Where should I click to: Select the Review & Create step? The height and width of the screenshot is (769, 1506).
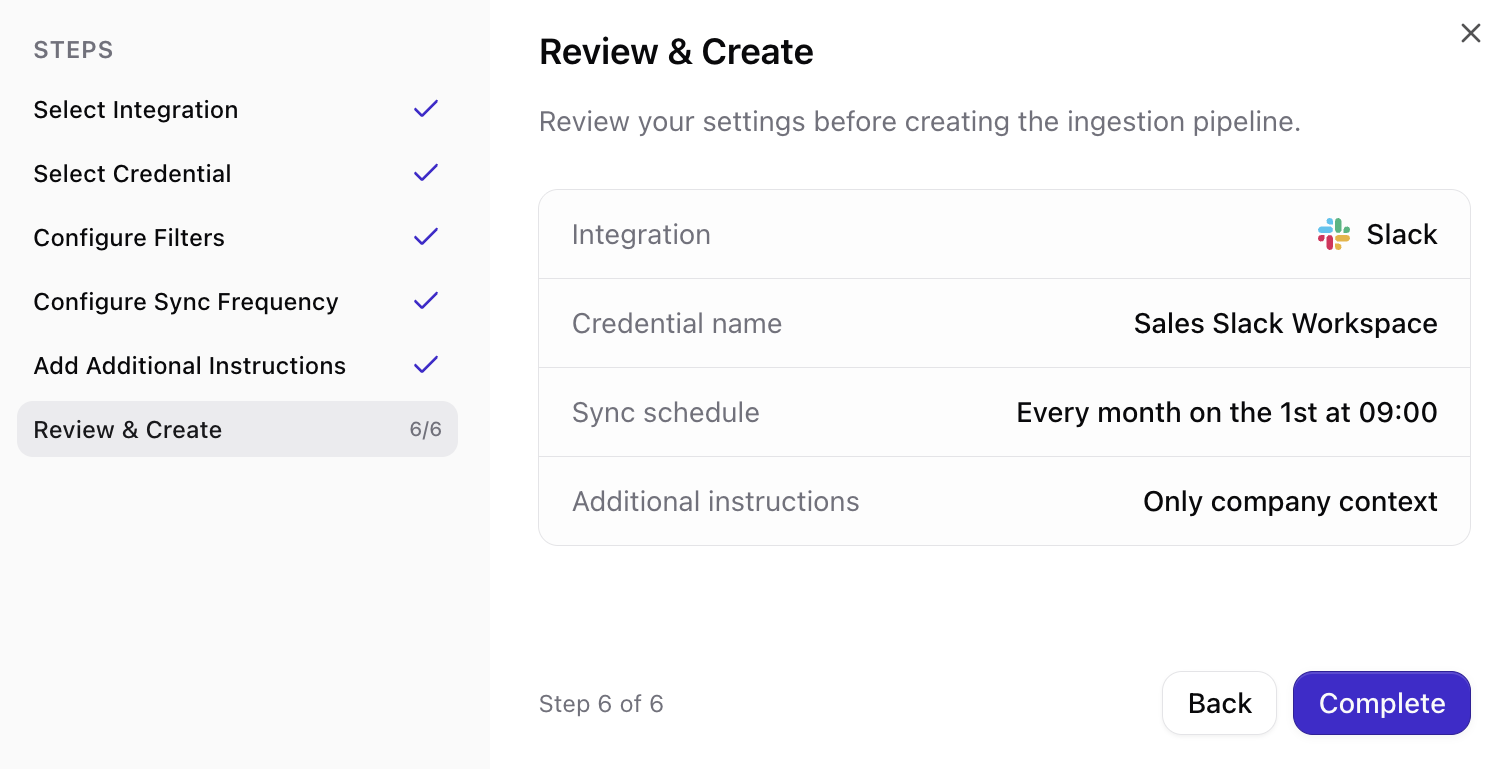237,430
